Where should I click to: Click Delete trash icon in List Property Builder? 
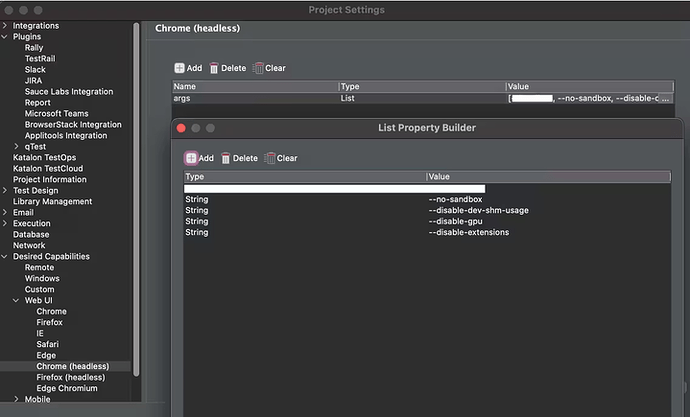[x=225, y=158]
